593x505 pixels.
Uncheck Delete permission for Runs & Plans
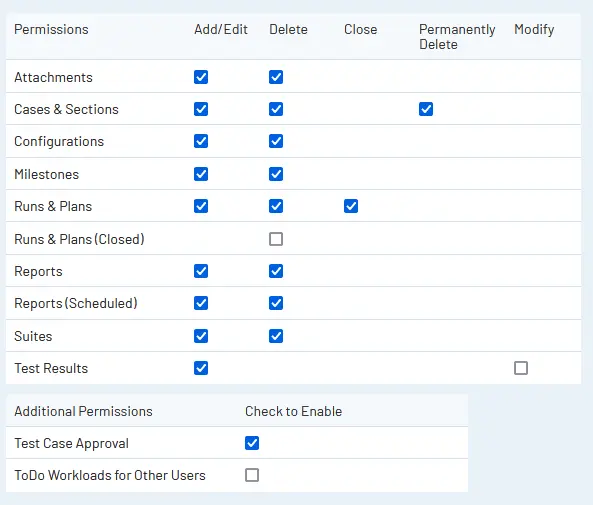pyautogui.click(x=276, y=206)
